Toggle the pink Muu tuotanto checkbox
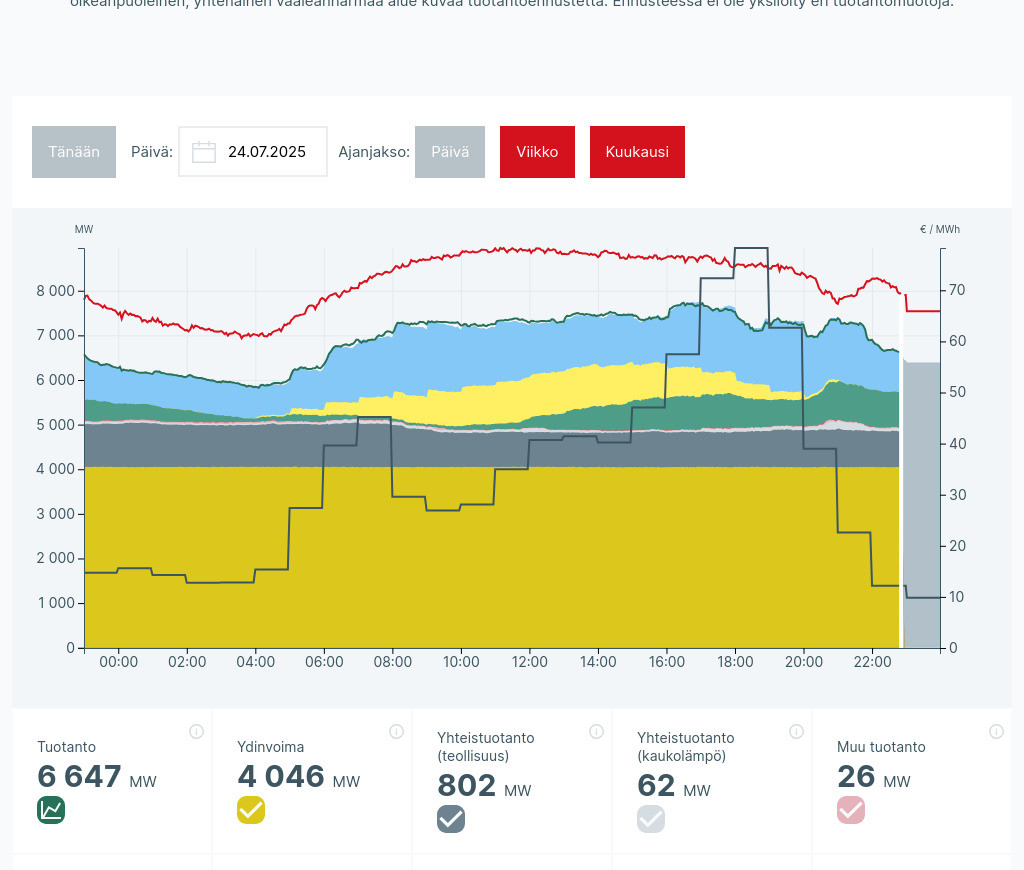Image resolution: width=1024 pixels, height=870 pixels. [x=851, y=810]
